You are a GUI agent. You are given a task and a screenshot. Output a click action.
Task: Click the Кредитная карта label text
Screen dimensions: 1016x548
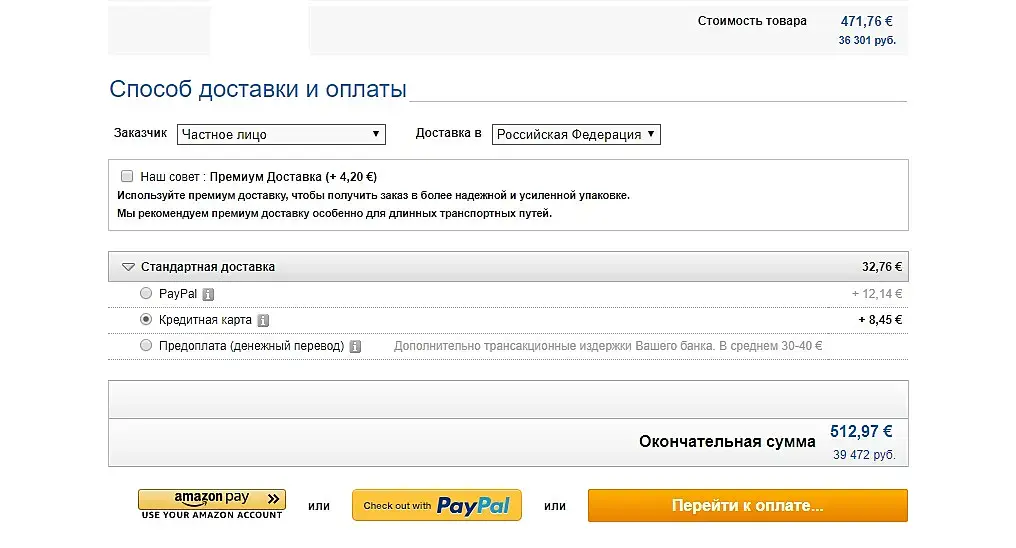click(x=204, y=320)
